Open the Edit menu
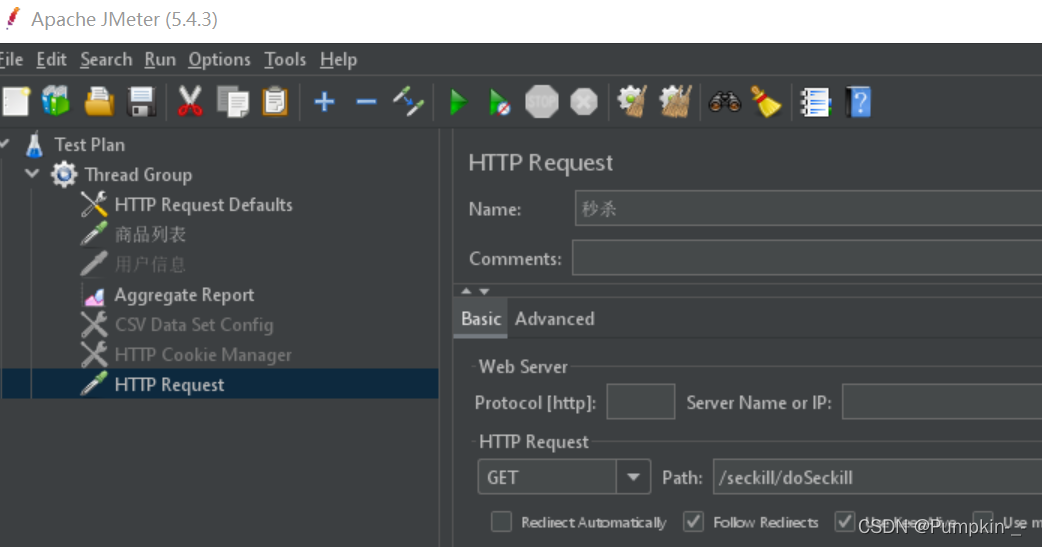This screenshot has height=547, width=1042. pos(51,60)
